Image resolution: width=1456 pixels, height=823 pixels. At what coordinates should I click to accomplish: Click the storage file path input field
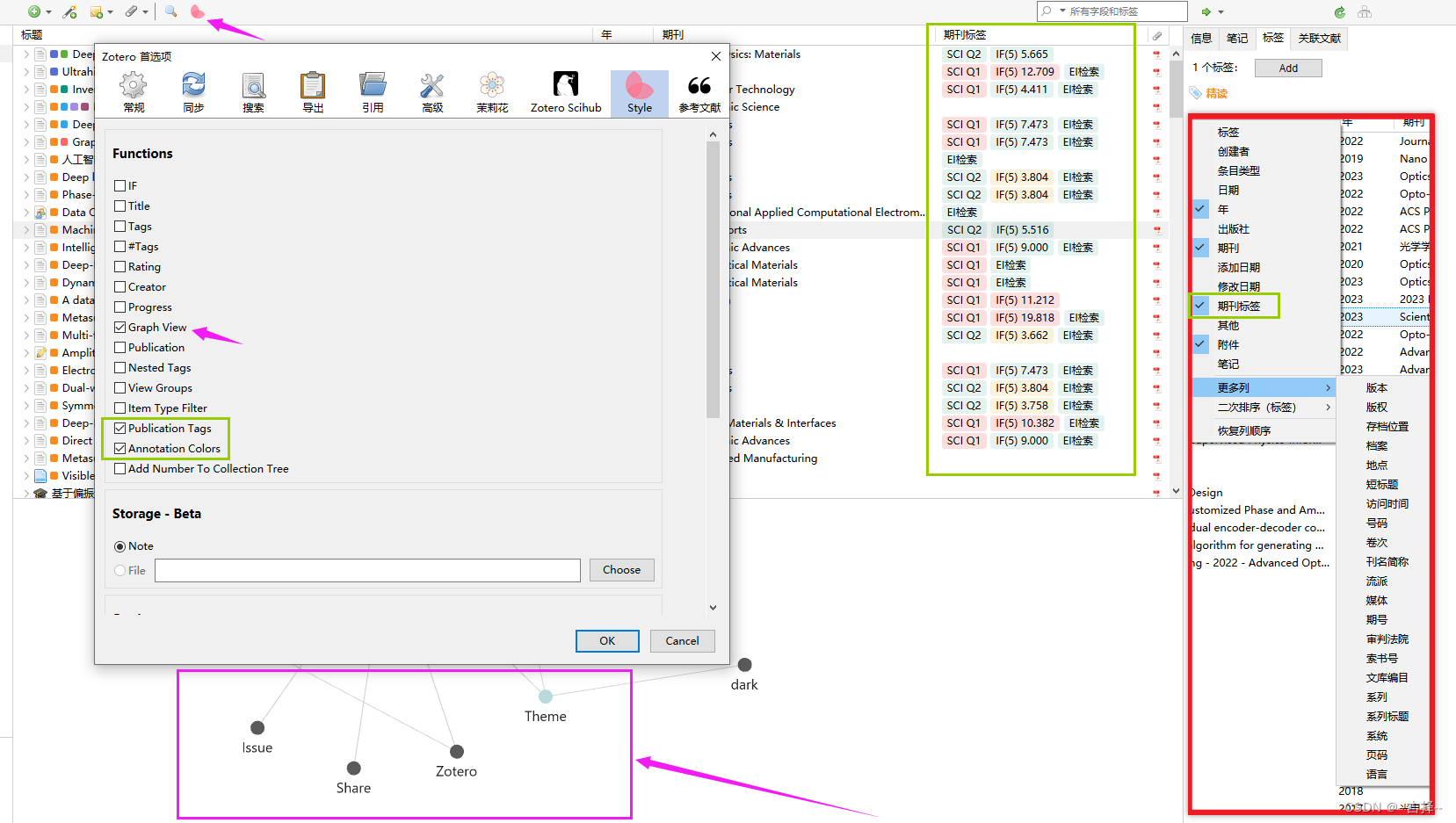367,570
